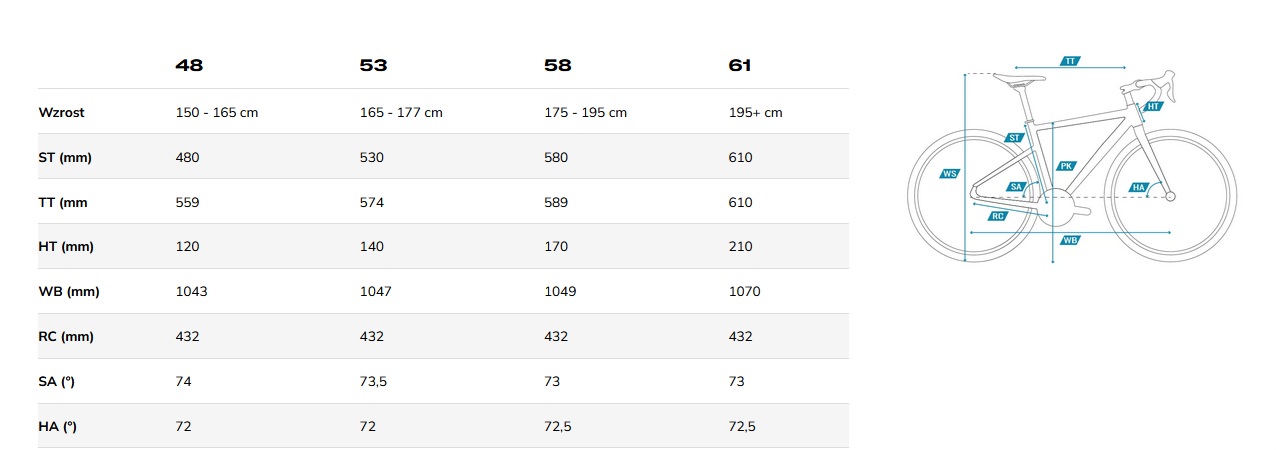
Task: Click the WB (mm) row label in table
Action: [69, 292]
